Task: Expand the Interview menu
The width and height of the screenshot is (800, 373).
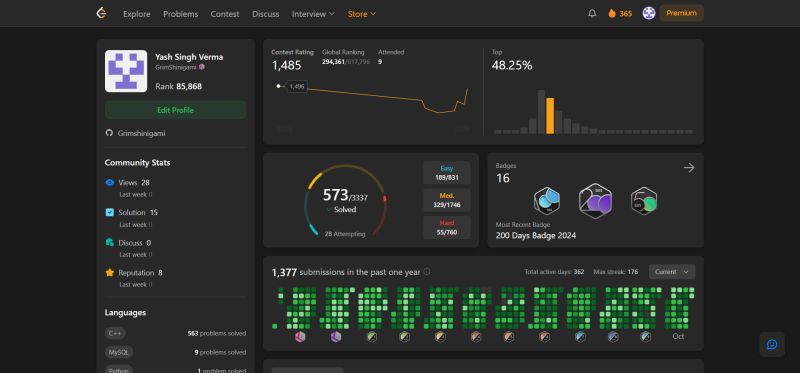Action: pyautogui.click(x=313, y=14)
